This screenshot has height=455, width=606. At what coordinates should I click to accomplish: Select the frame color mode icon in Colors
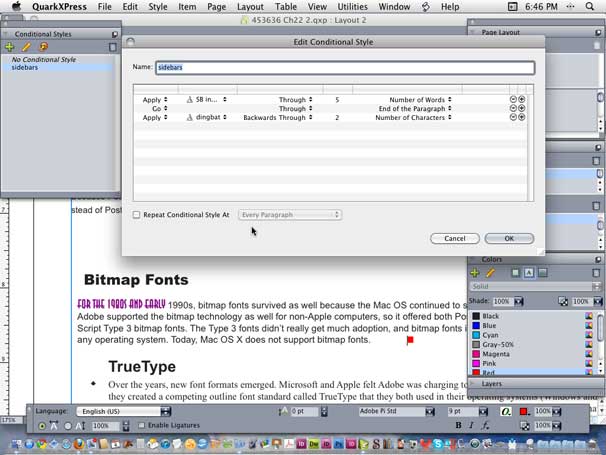pos(515,273)
